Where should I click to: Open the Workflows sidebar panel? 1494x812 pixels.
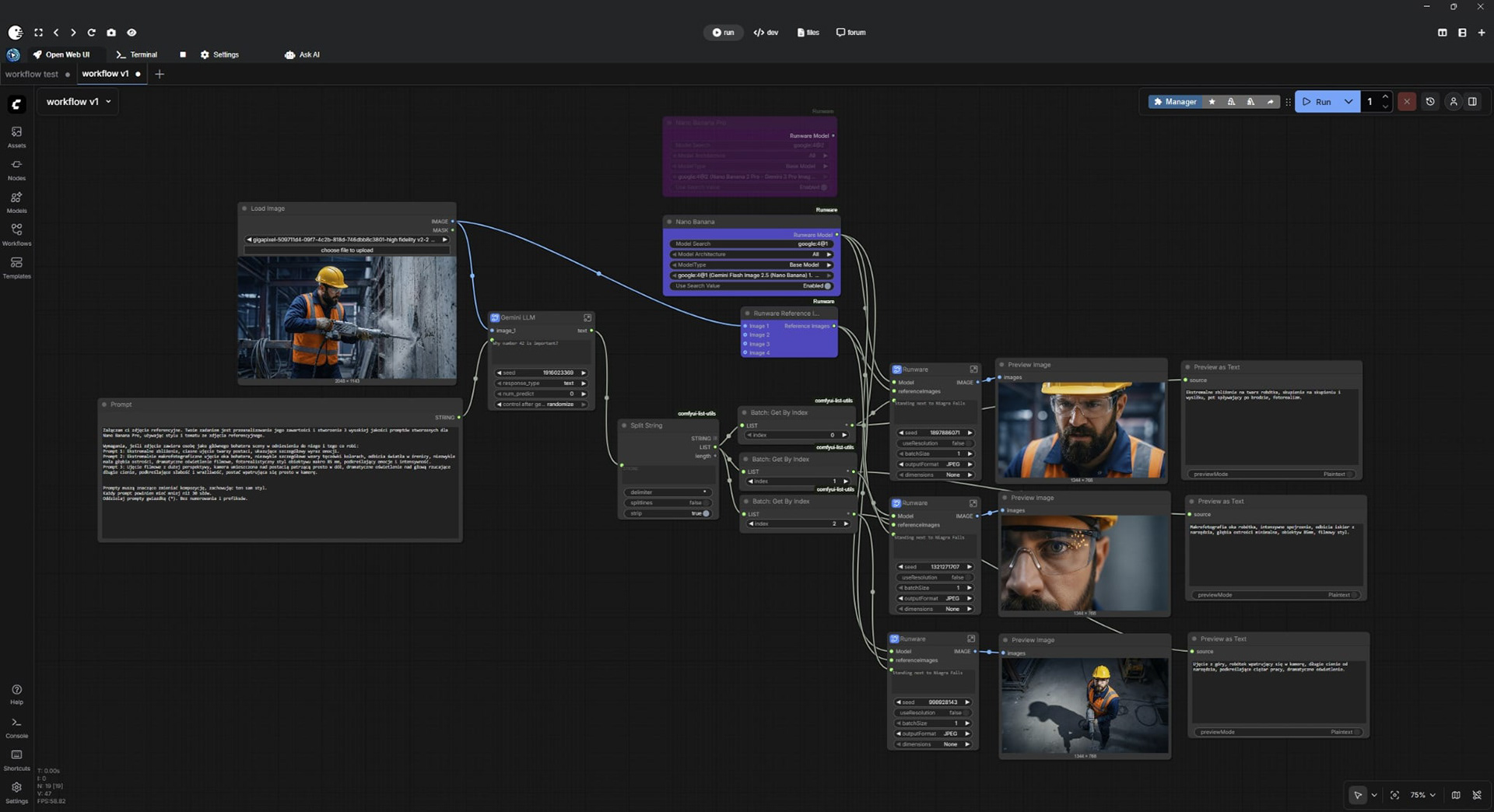16,235
